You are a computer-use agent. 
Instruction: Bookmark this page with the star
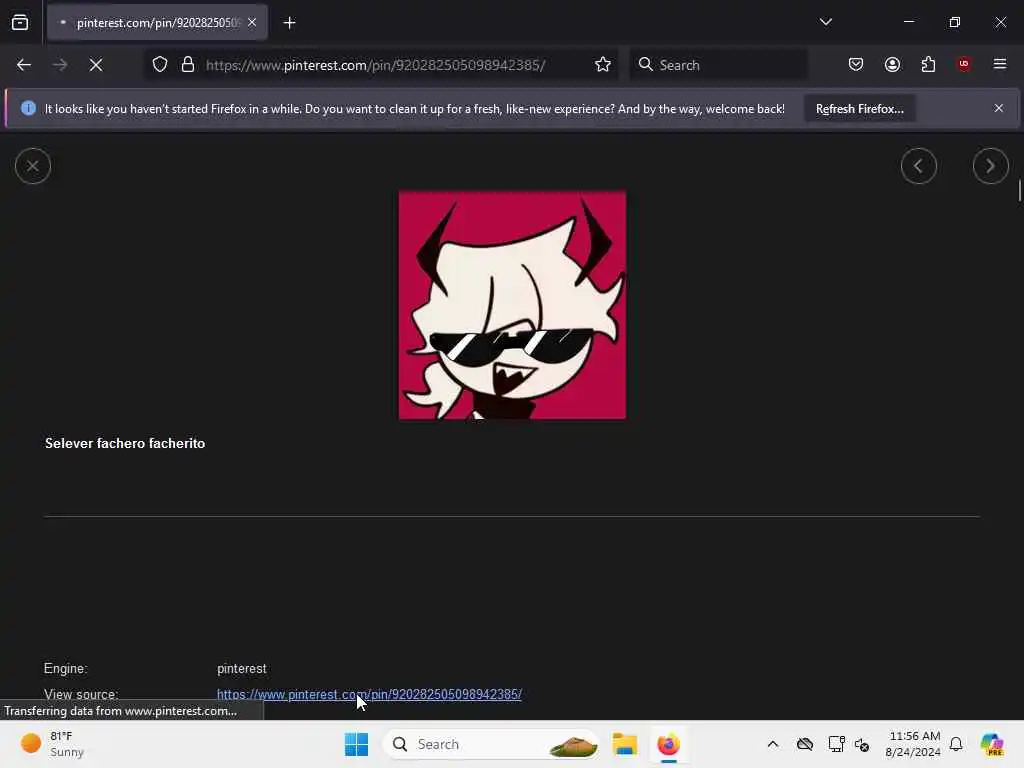pyautogui.click(x=603, y=65)
